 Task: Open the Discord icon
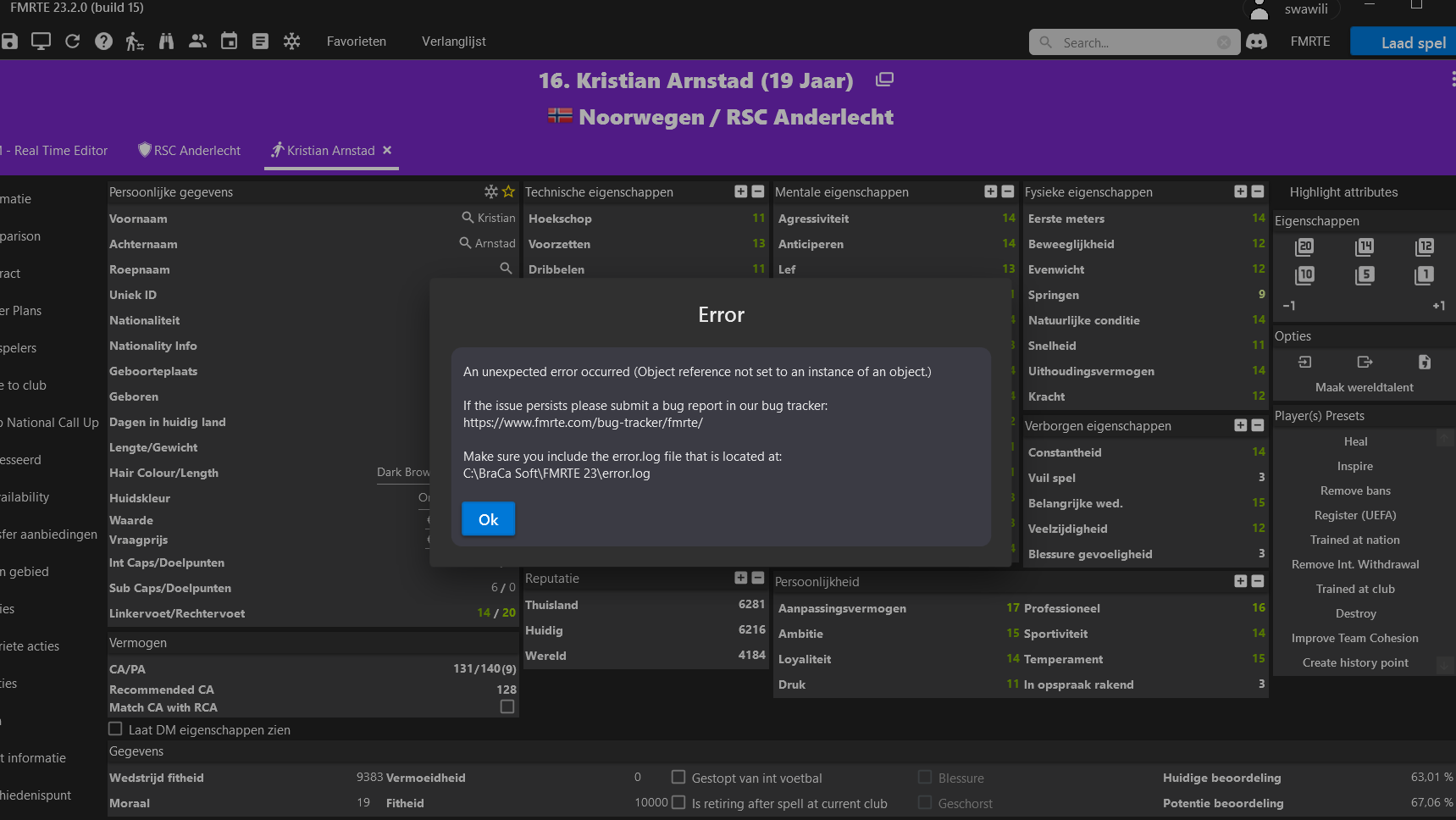[x=1257, y=42]
